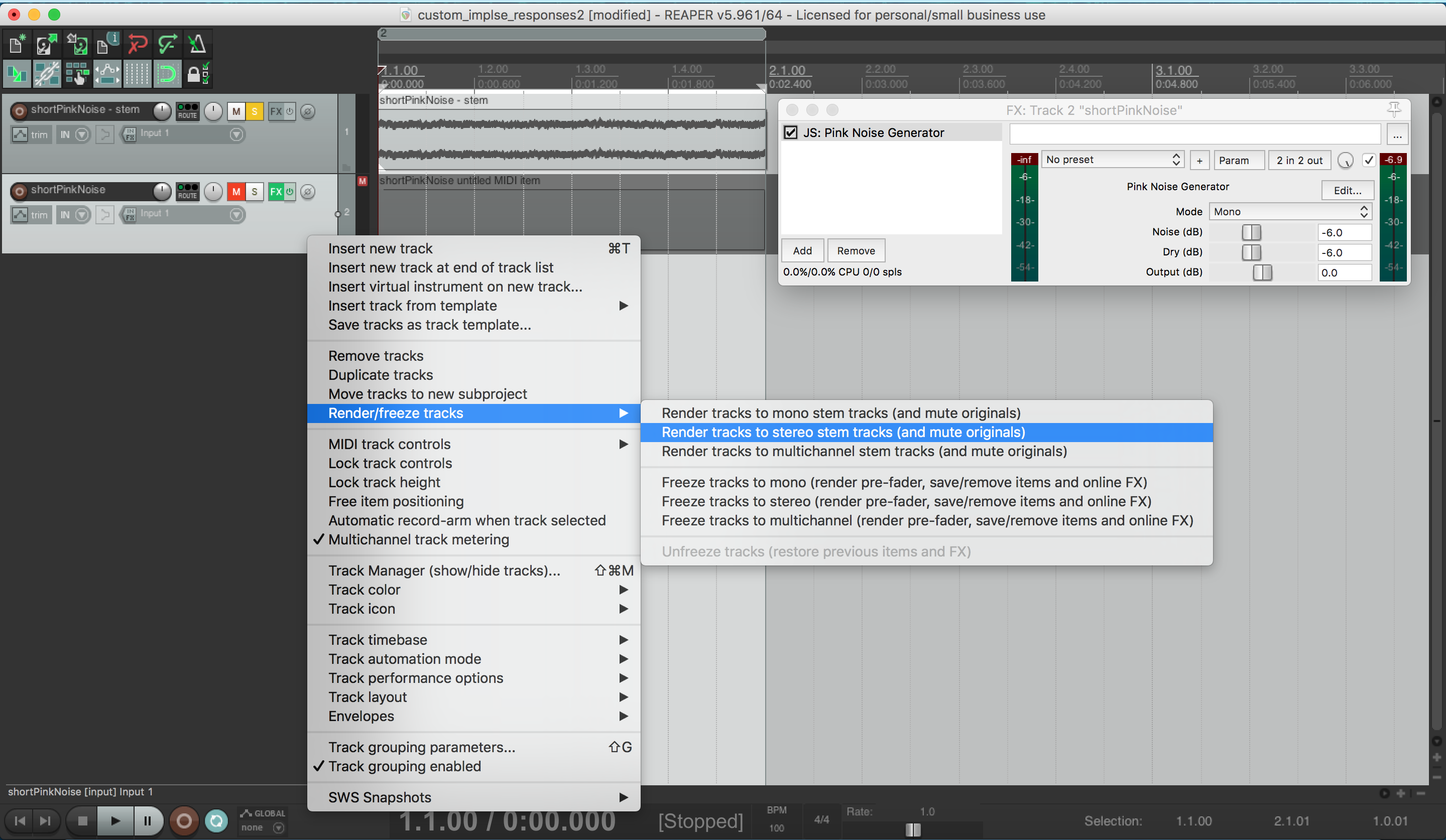Choose Duplicate tracks menu item
Viewport: 1446px width, 840px height.
473,375
